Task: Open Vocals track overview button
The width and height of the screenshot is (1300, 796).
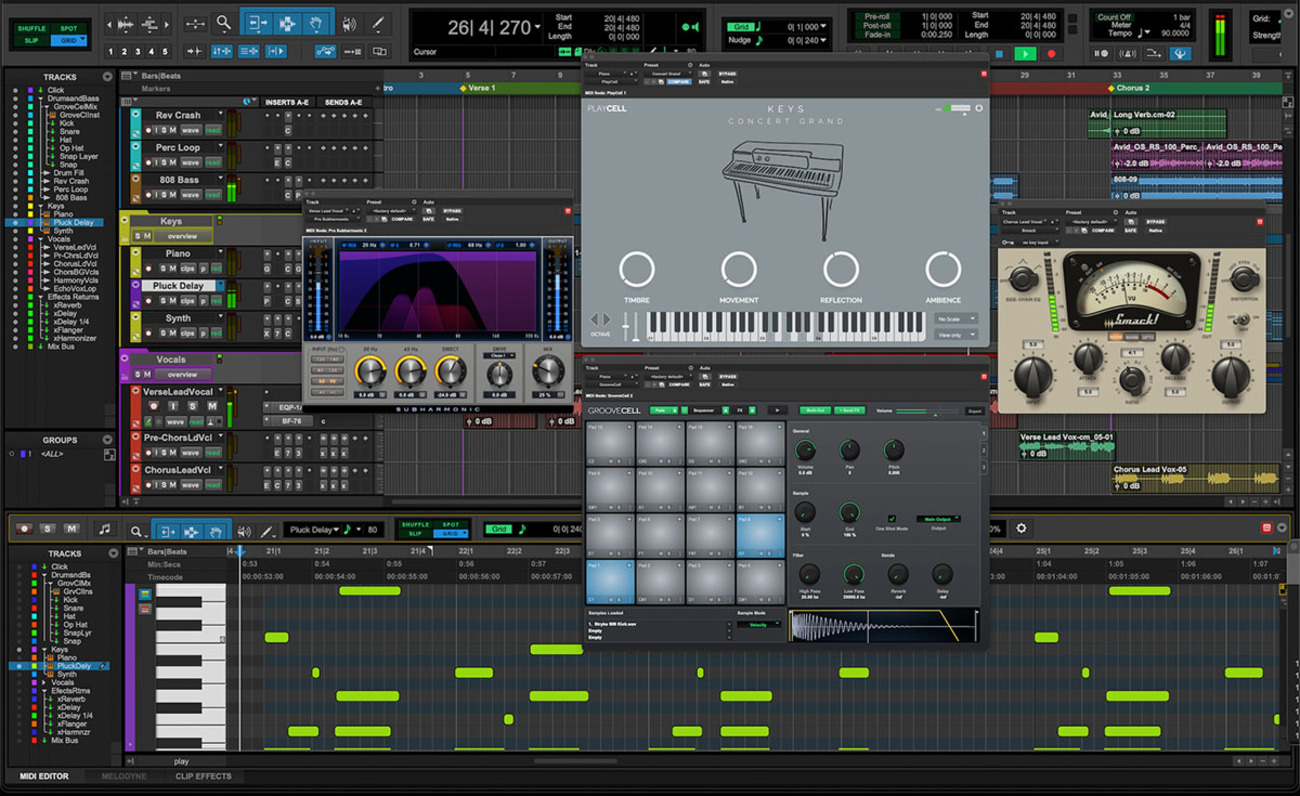Action: (x=182, y=374)
